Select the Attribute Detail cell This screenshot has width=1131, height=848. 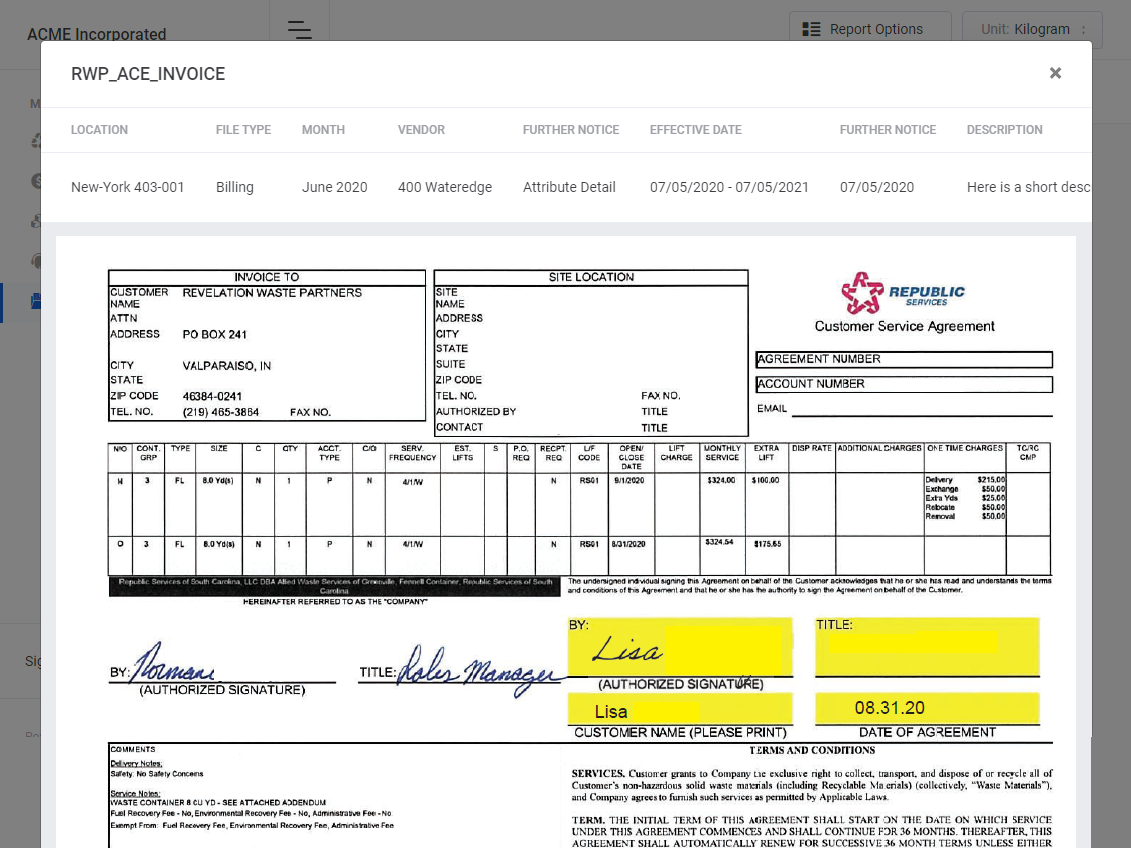pos(569,187)
